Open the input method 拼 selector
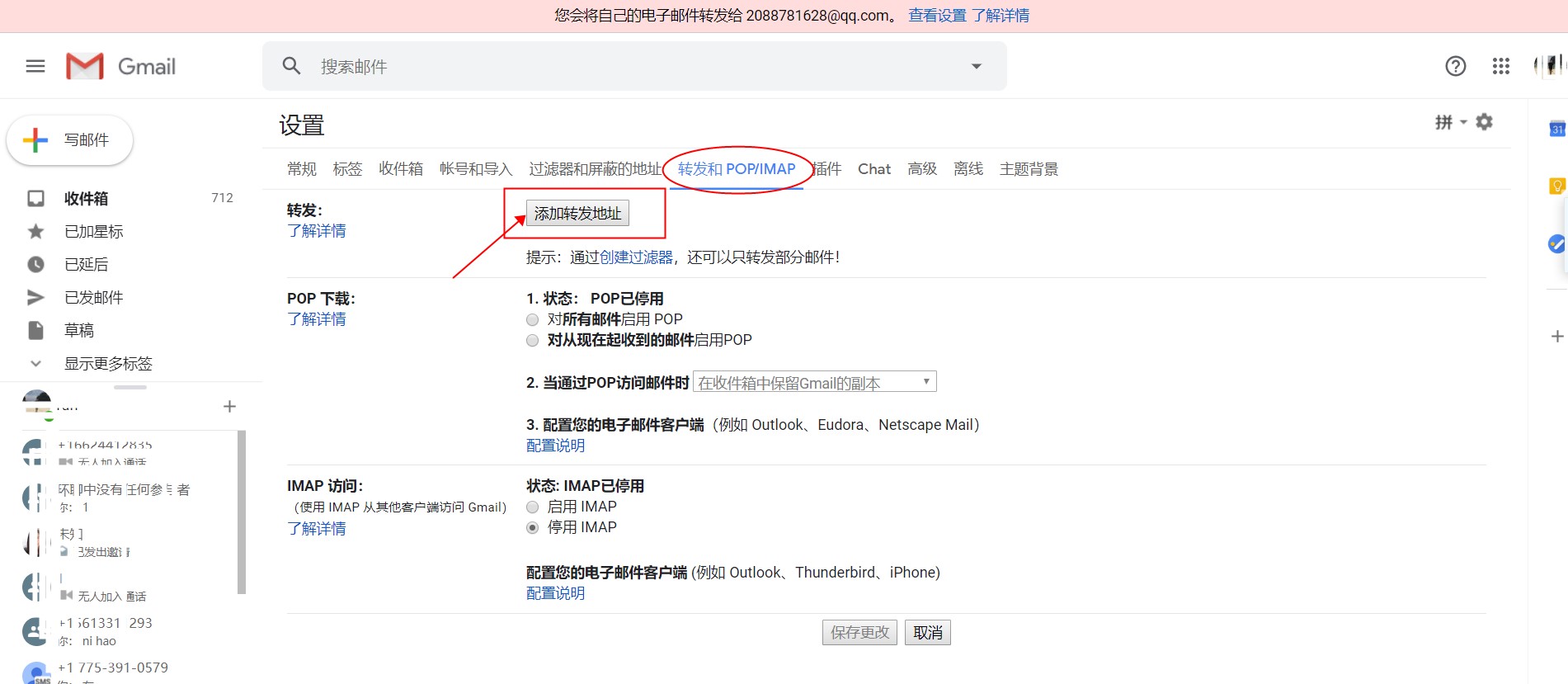The image size is (1568, 684). pyautogui.click(x=1451, y=122)
